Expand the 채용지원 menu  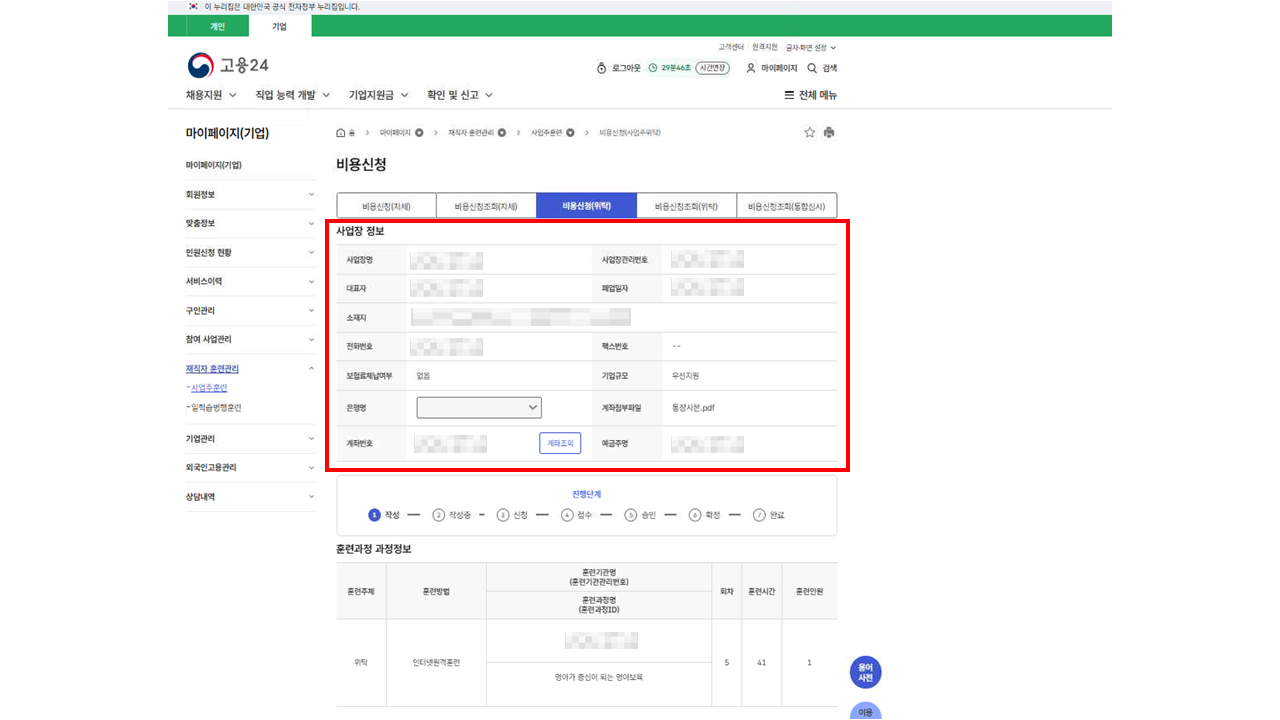pos(210,95)
